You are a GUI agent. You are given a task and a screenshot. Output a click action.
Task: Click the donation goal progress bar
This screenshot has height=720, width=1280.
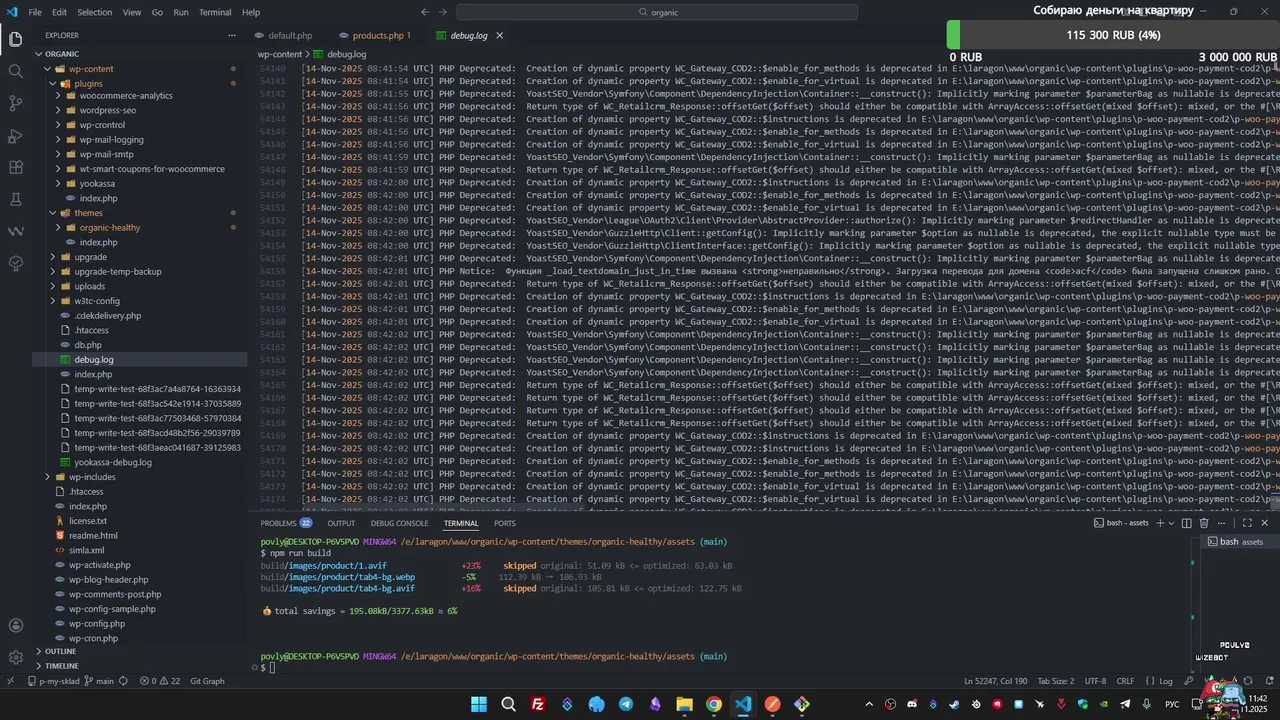coord(1113,35)
